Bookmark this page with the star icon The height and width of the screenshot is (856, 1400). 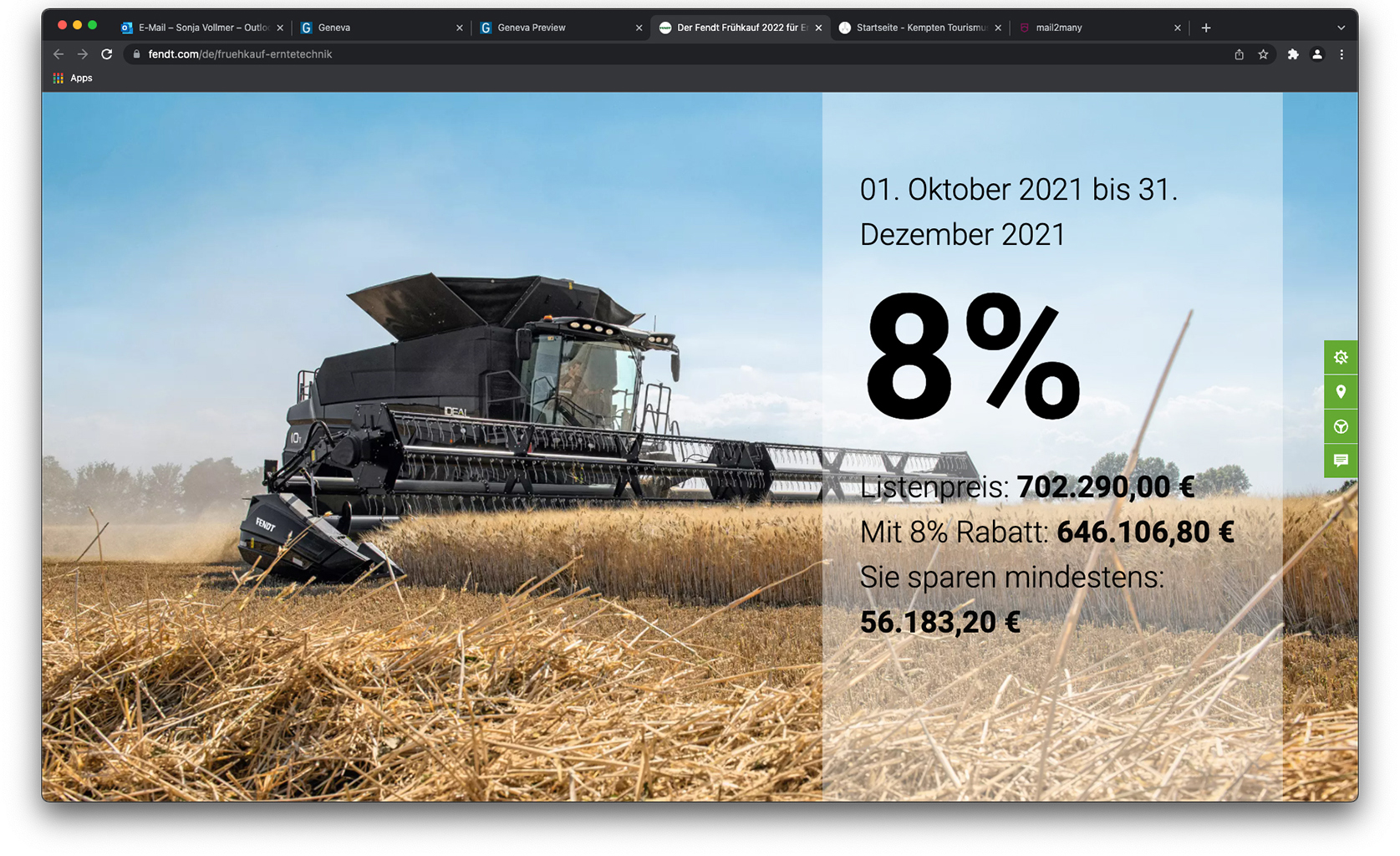coord(1263,54)
